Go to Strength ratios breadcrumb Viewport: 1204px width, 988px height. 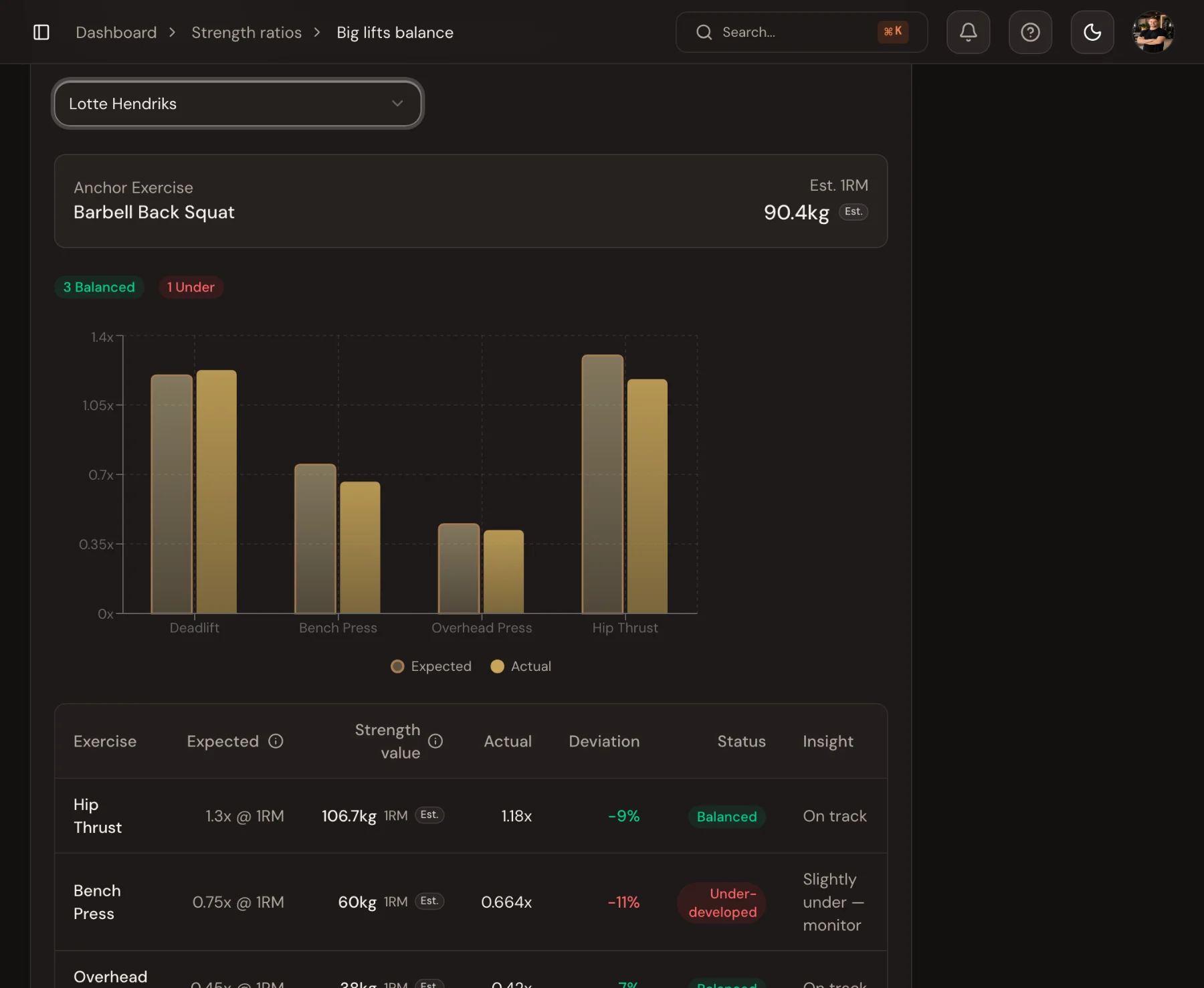tap(246, 32)
